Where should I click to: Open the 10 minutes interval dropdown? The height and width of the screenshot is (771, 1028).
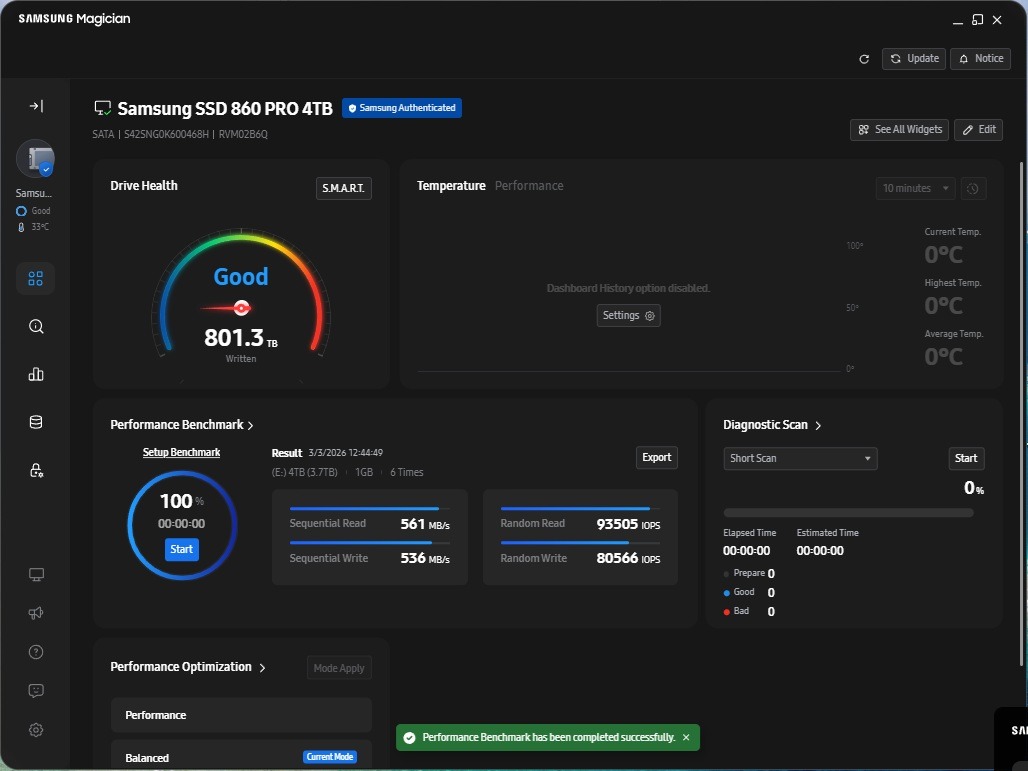[915, 189]
